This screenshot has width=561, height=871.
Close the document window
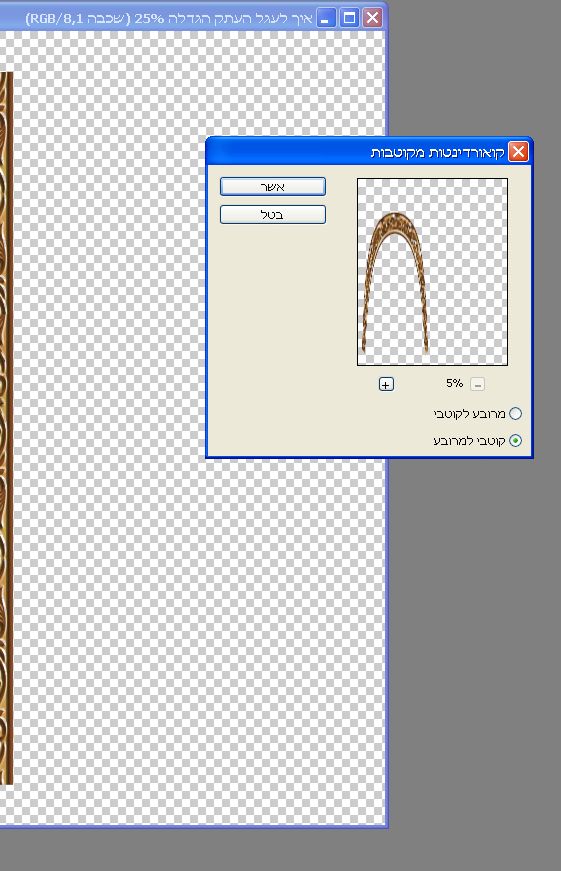[372, 18]
